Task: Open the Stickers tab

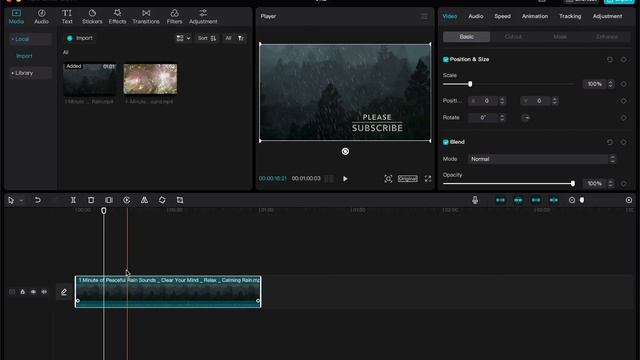Action: click(x=92, y=17)
